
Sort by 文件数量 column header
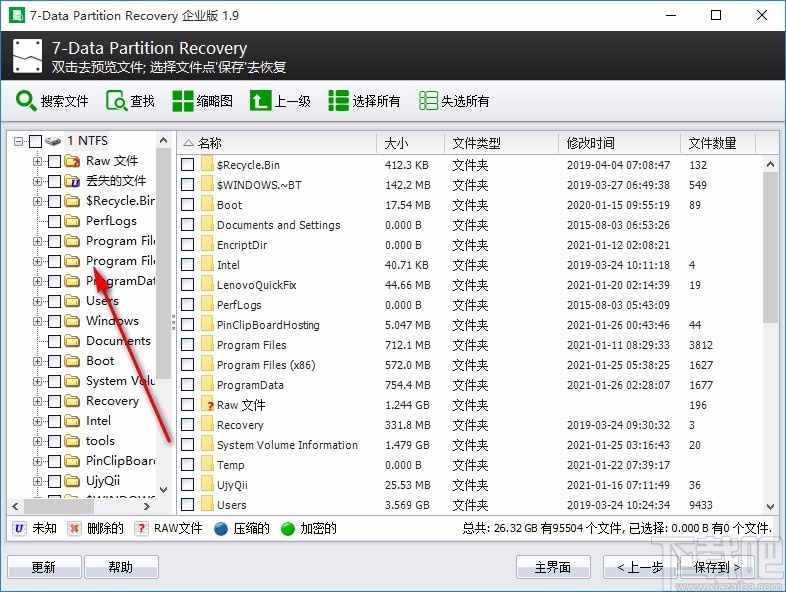(x=718, y=143)
